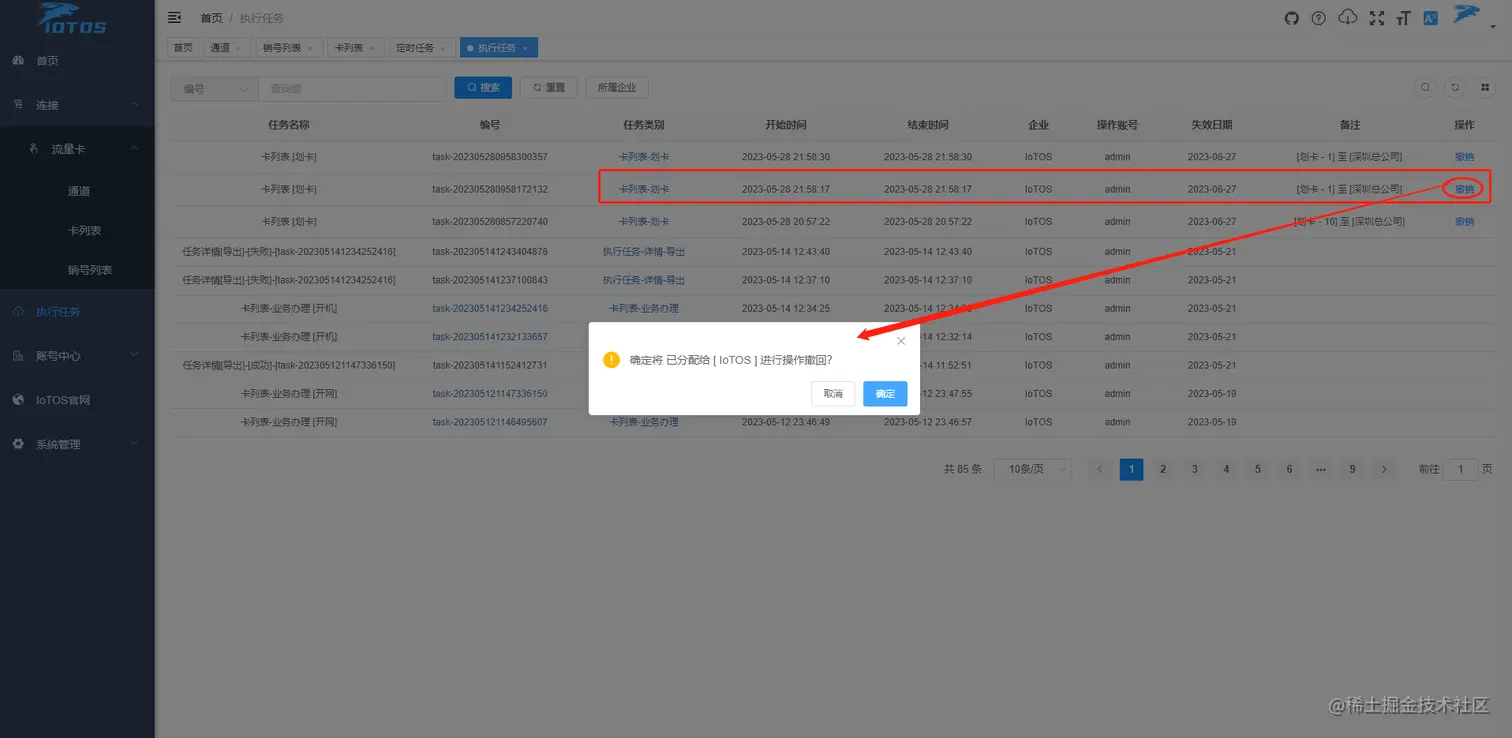
Task: Click the round refresh icon above table
Action: (x=1455, y=87)
